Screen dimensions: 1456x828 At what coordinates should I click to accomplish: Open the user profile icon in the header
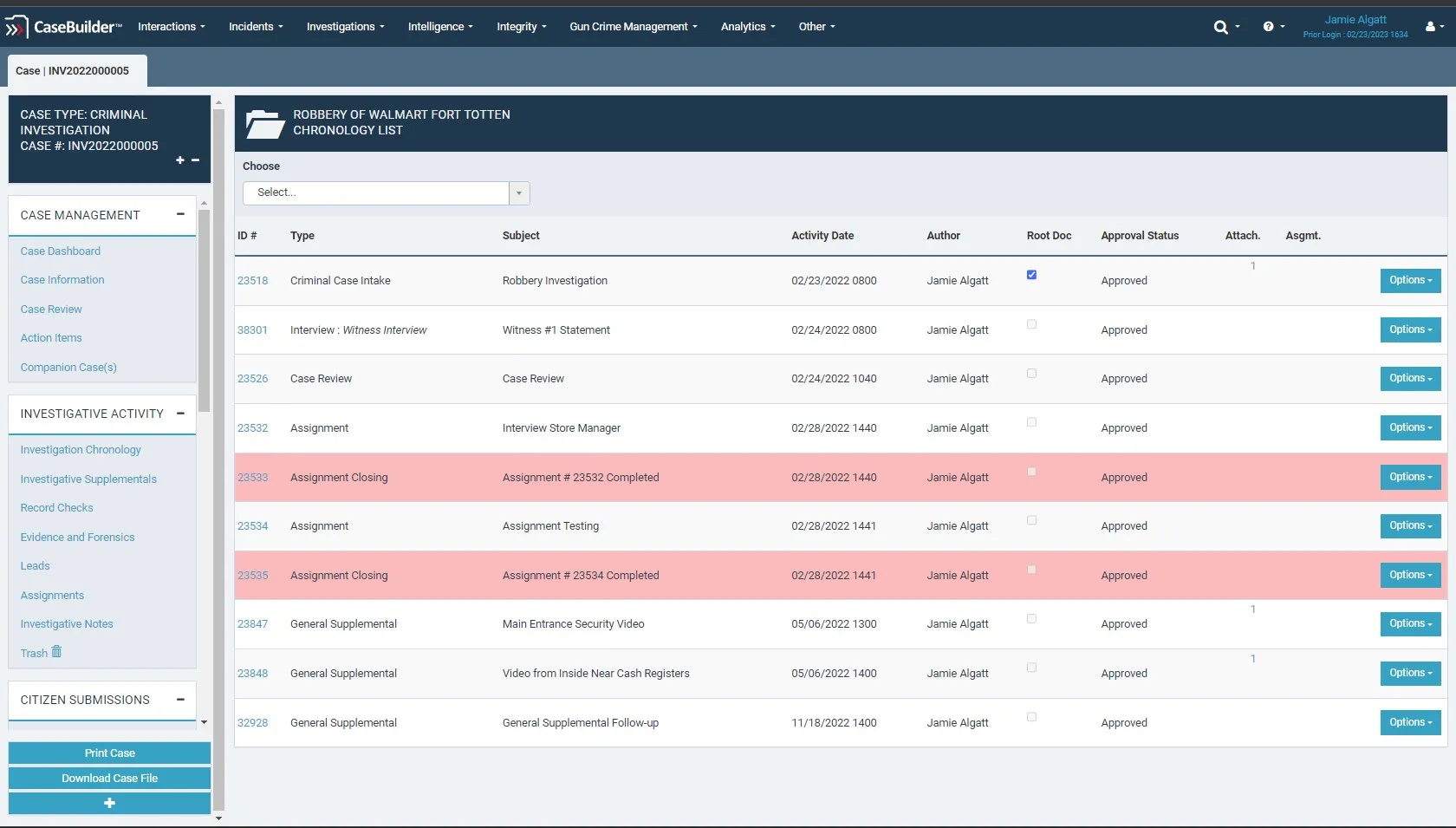(1432, 27)
